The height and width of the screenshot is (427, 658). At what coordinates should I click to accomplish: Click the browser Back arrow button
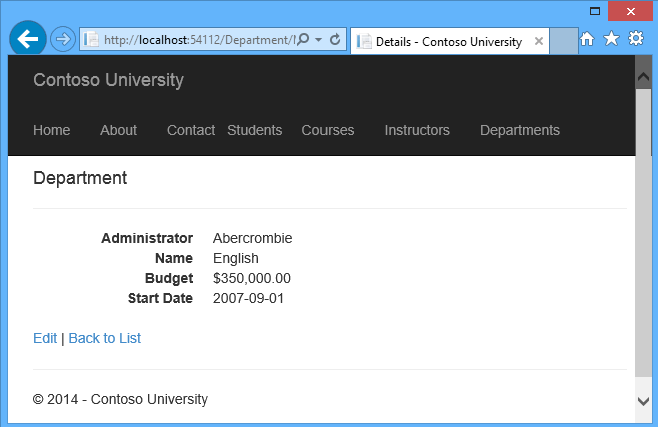(x=27, y=39)
